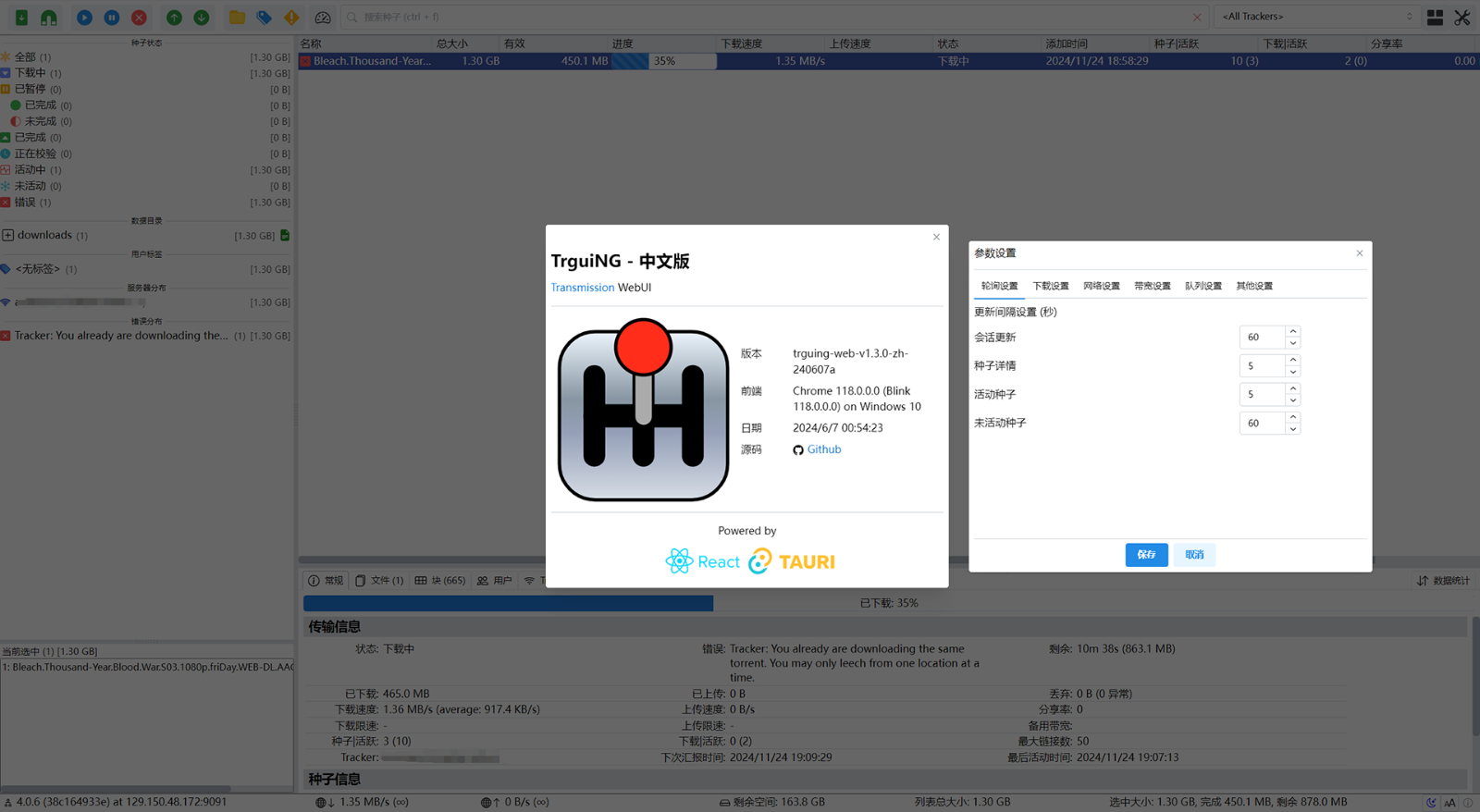This screenshot has height=812, width=1480.
Task: Switch to 带宽设置 tab
Action: [x=1153, y=286]
